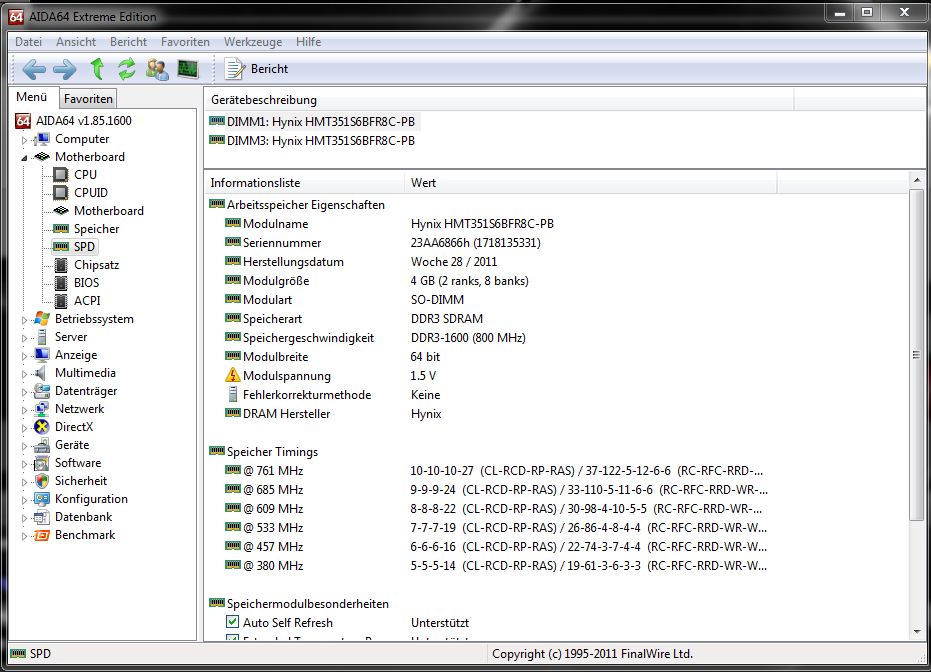Select the CPUID icon in tree
This screenshot has width=931, height=672.
click(x=61, y=192)
